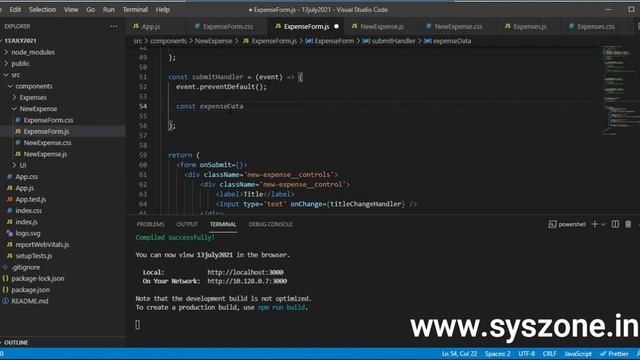Image resolution: width=640 pixels, height=360 pixels.
Task: Collapse the src folder
Action: coord(16,75)
